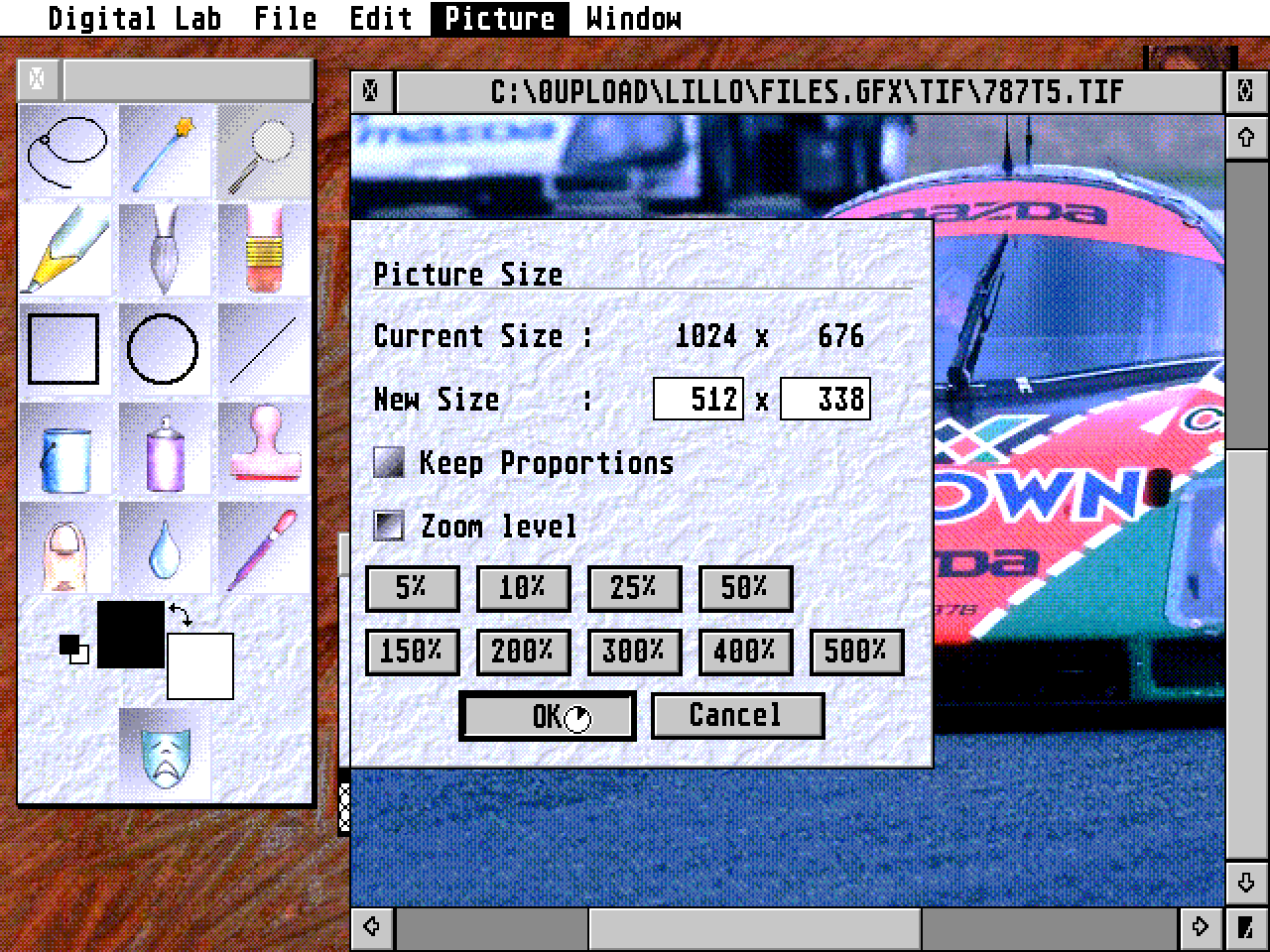
Task: Pick the Pencil tool
Action: [x=64, y=248]
